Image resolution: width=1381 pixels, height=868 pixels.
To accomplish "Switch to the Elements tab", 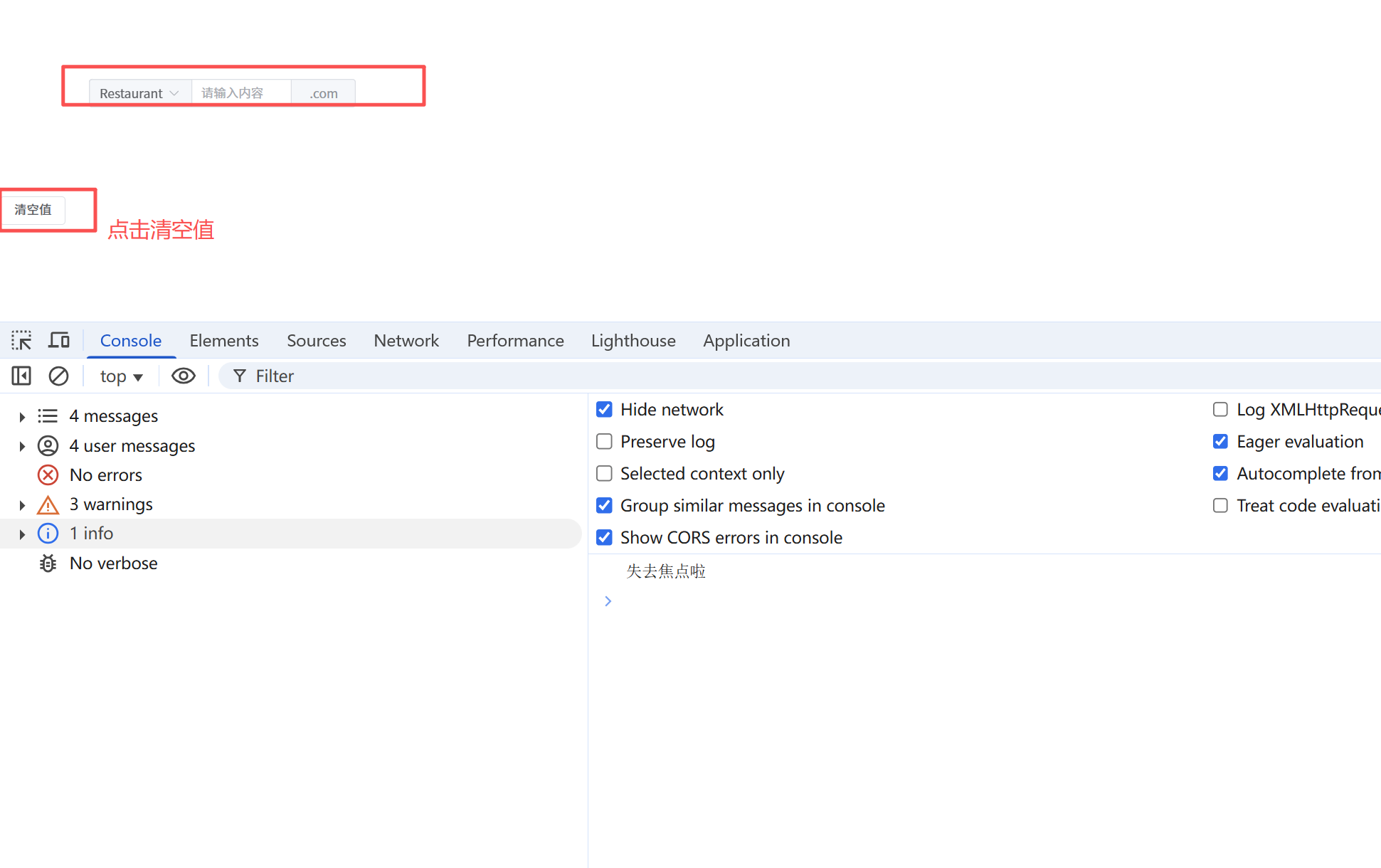I will pos(223,340).
